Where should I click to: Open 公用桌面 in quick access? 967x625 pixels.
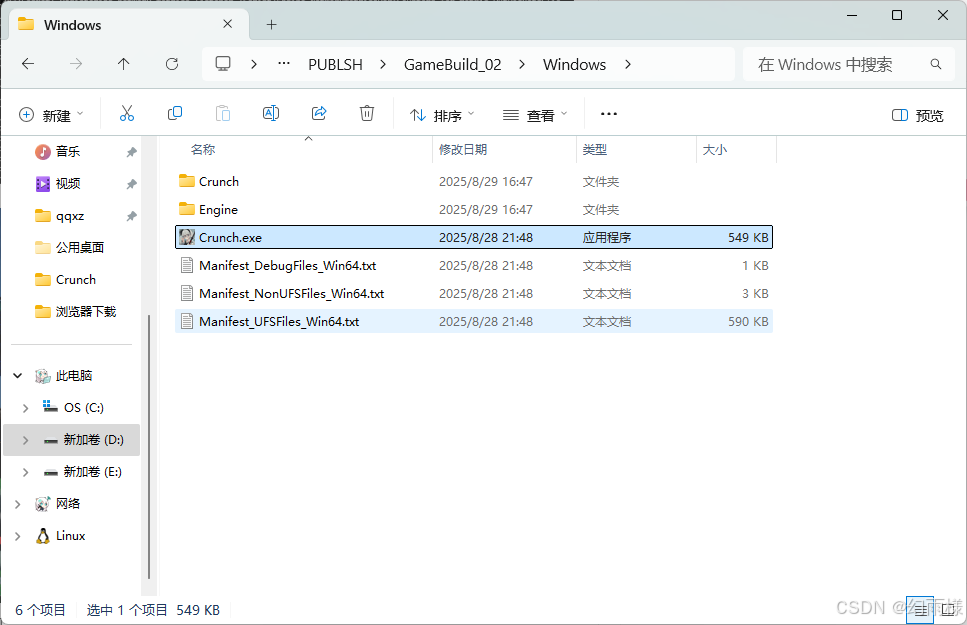(x=80, y=247)
